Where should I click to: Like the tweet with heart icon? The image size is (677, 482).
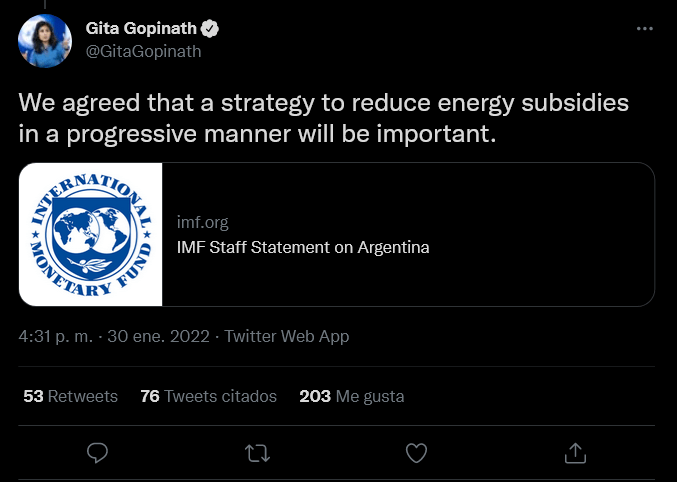(416, 453)
